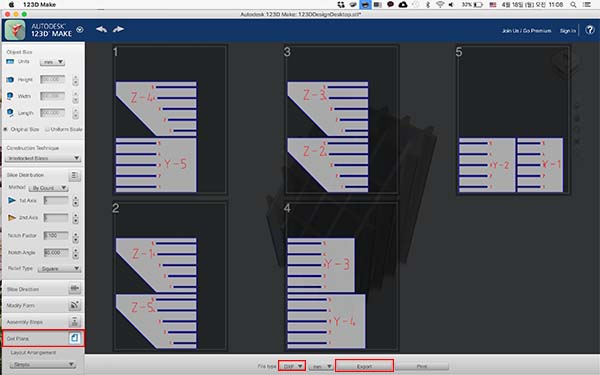Click the 1st Axis blue arrow icon
The height and width of the screenshot is (375, 600).
point(12,201)
